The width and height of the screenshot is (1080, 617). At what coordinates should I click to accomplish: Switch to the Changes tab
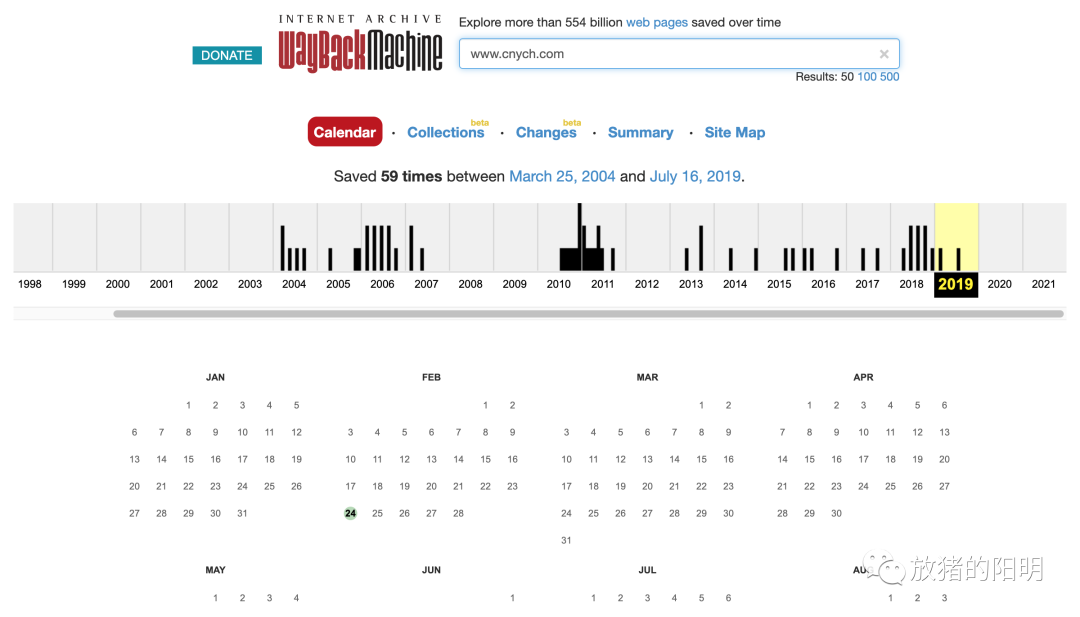click(x=546, y=132)
